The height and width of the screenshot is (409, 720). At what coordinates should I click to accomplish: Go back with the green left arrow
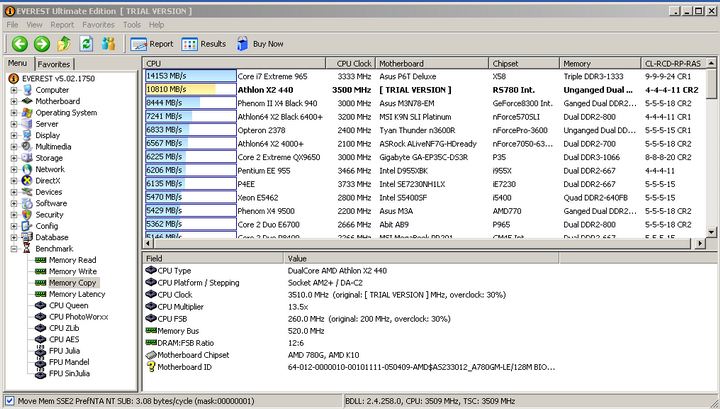tap(20, 44)
